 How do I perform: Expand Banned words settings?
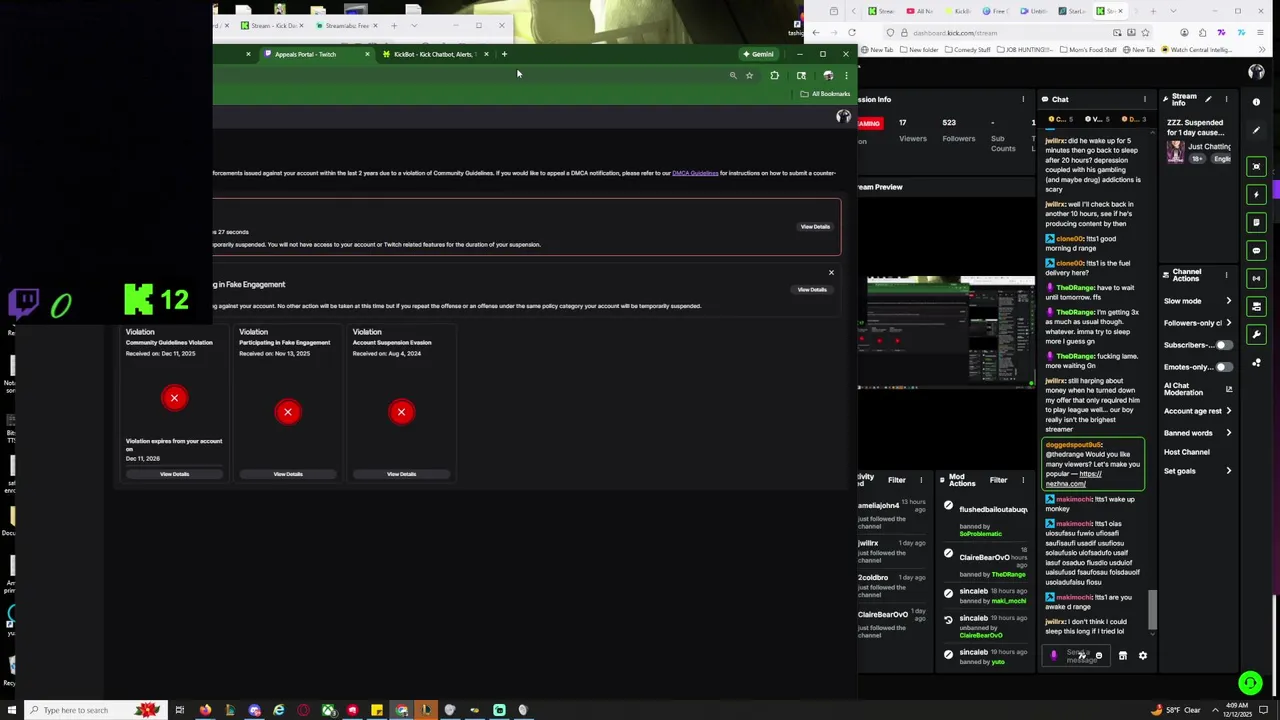[1198, 433]
